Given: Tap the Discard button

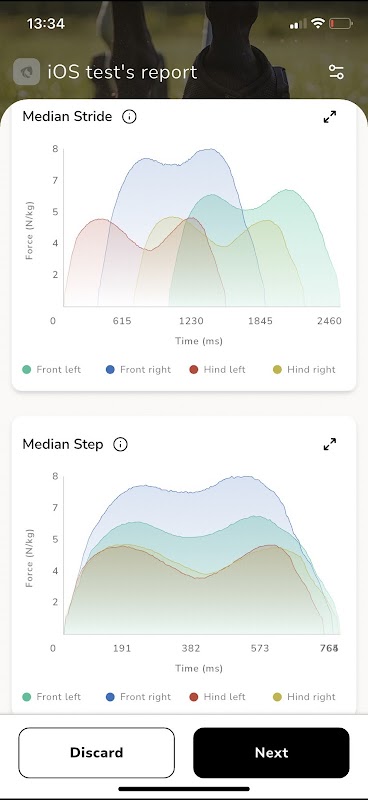Looking at the screenshot, I should 96,753.
